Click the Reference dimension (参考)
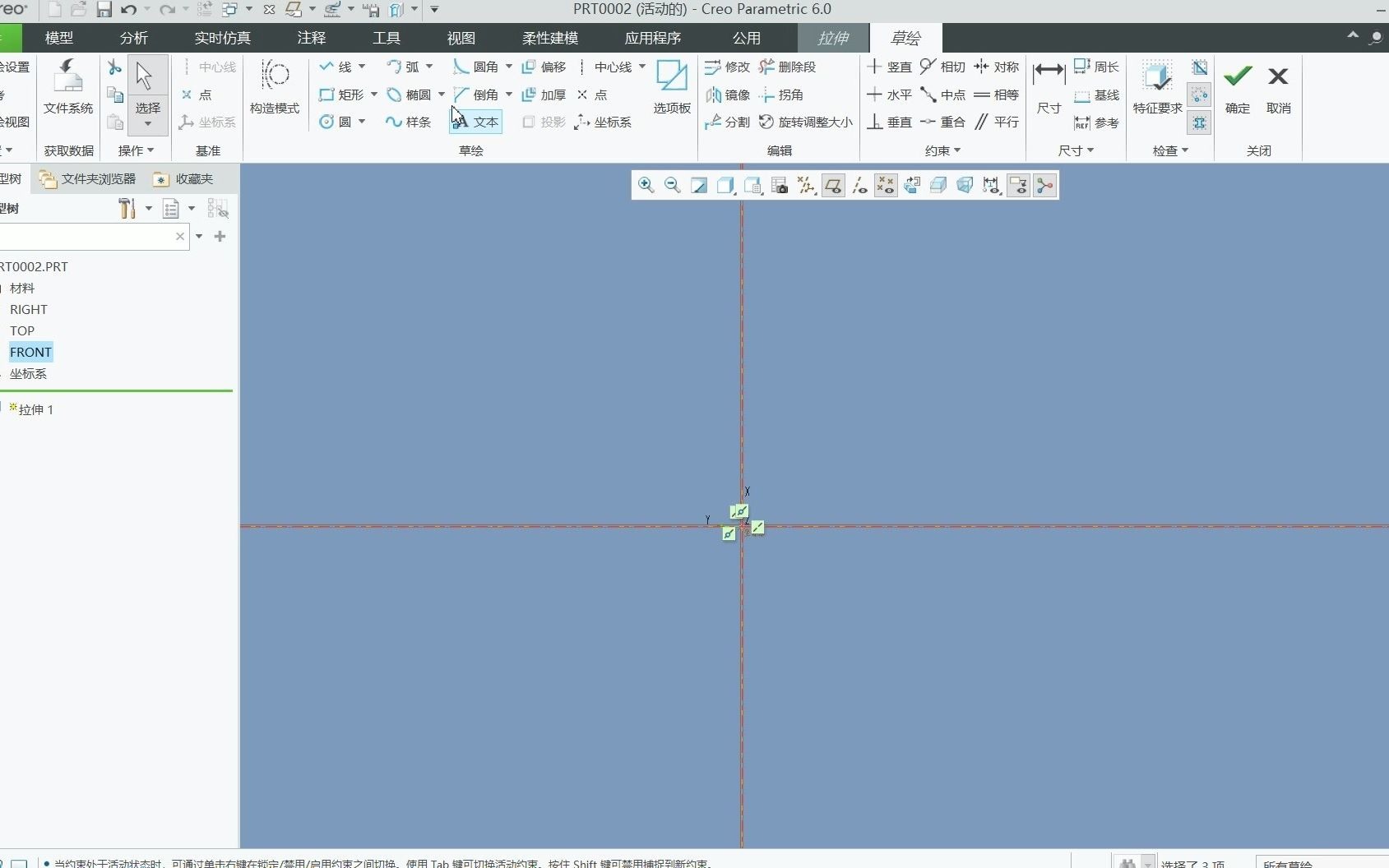The width and height of the screenshot is (1389, 868). pyautogui.click(x=1096, y=122)
